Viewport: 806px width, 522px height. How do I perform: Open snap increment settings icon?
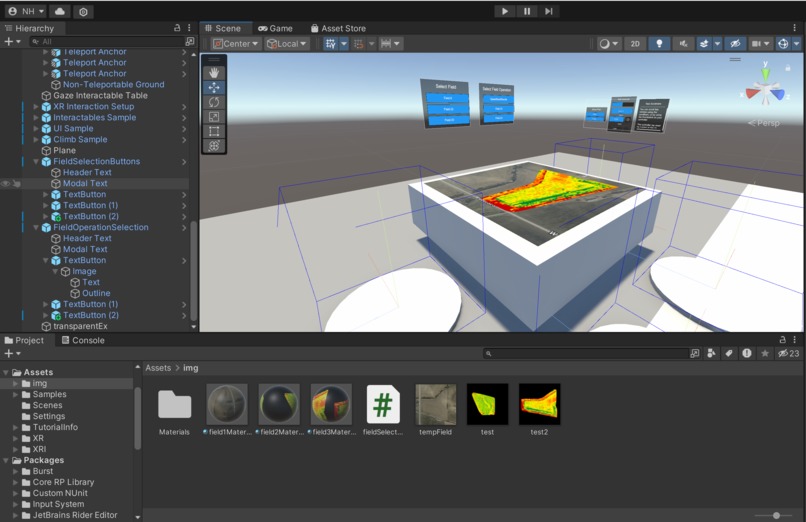(x=386, y=44)
